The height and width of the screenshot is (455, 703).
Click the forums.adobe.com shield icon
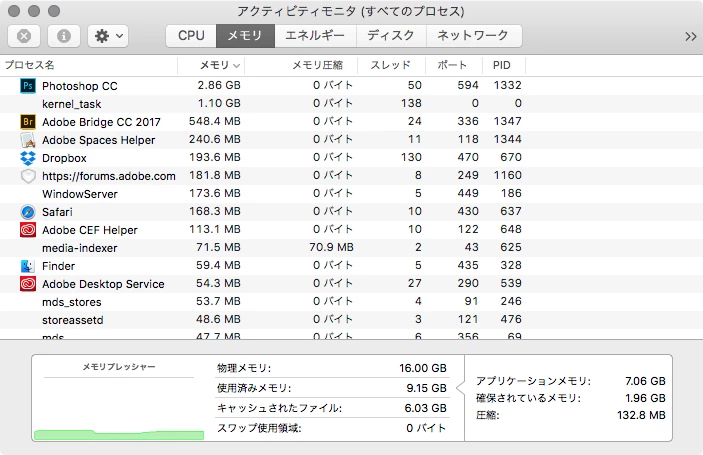pos(28,176)
